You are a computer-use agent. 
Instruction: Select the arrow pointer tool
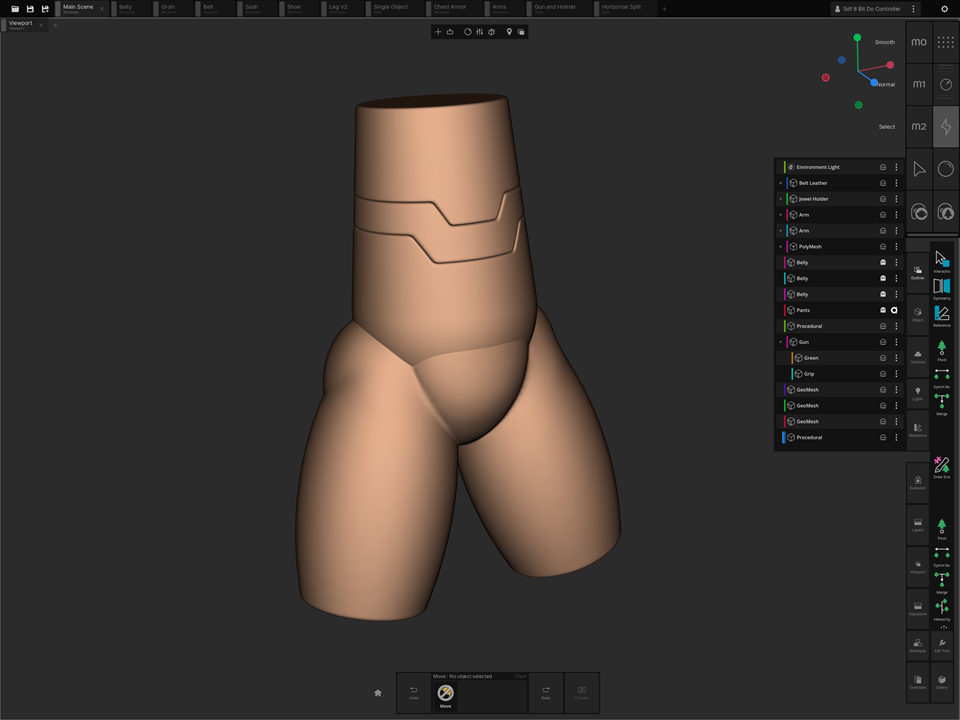click(919, 169)
